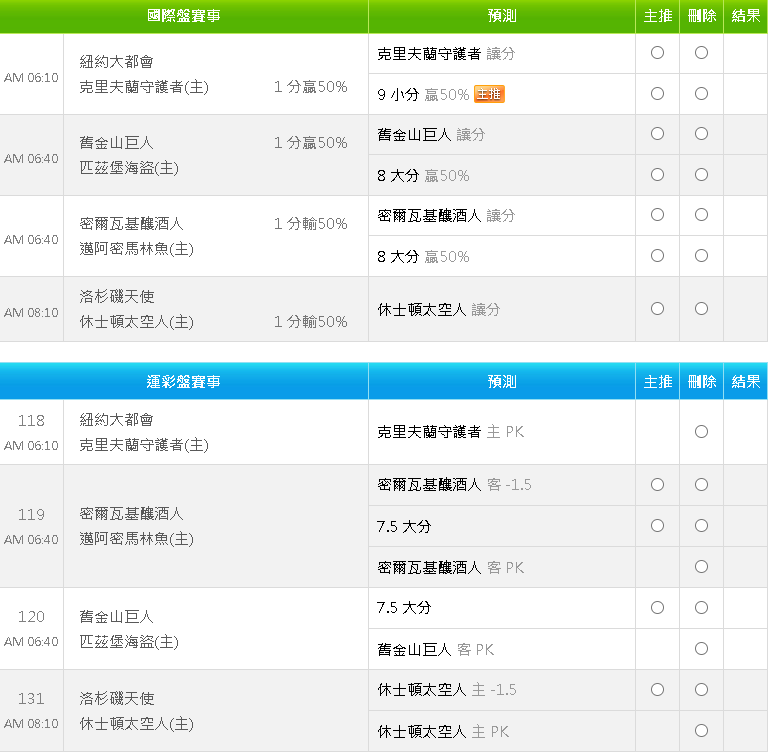Click game number 120

tap(31, 617)
